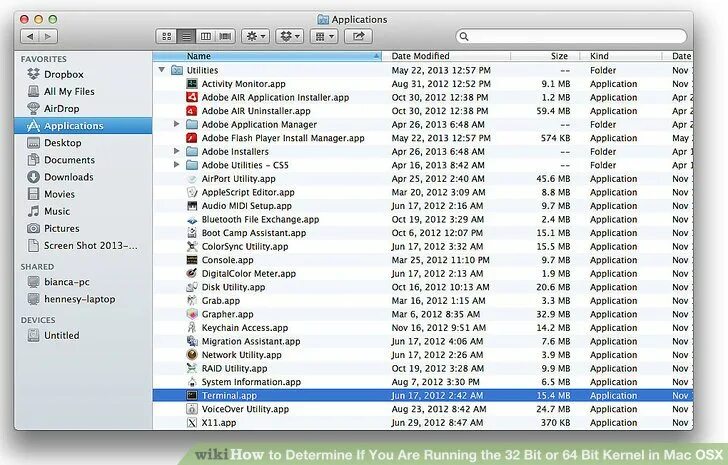Image resolution: width=728 pixels, height=465 pixels.
Task: Switch to column view
Action: pyautogui.click(x=206, y=36)
